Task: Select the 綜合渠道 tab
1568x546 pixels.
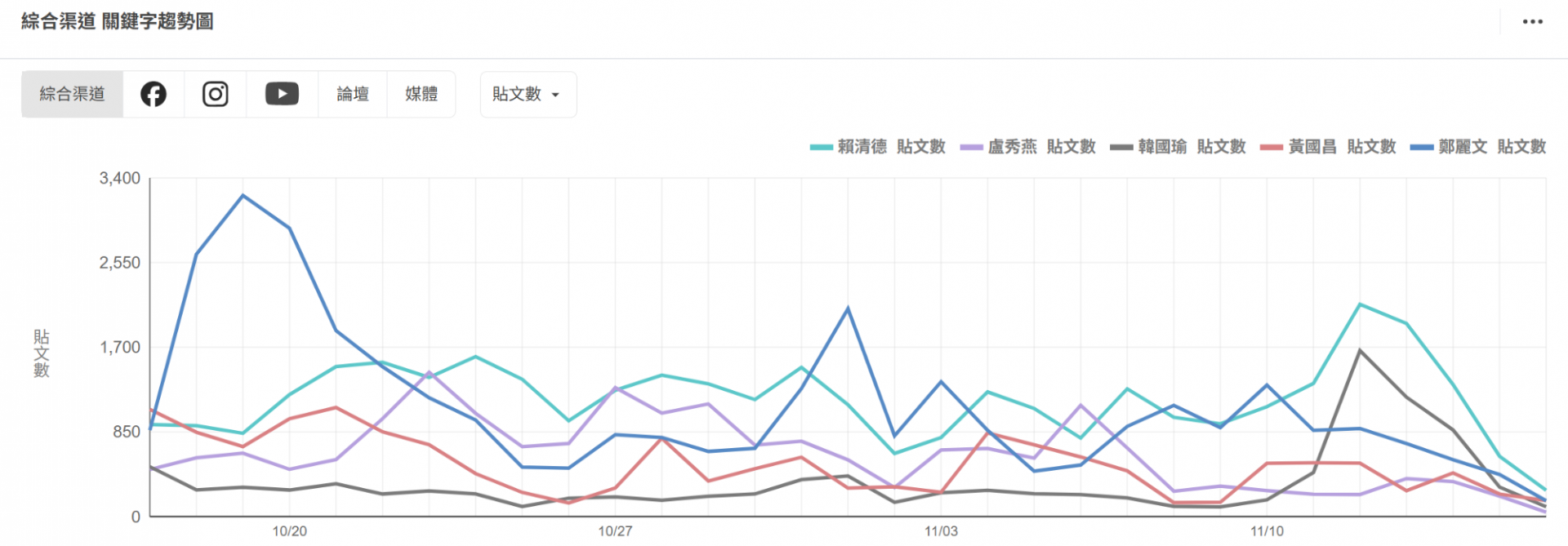Action: point(73,95)
